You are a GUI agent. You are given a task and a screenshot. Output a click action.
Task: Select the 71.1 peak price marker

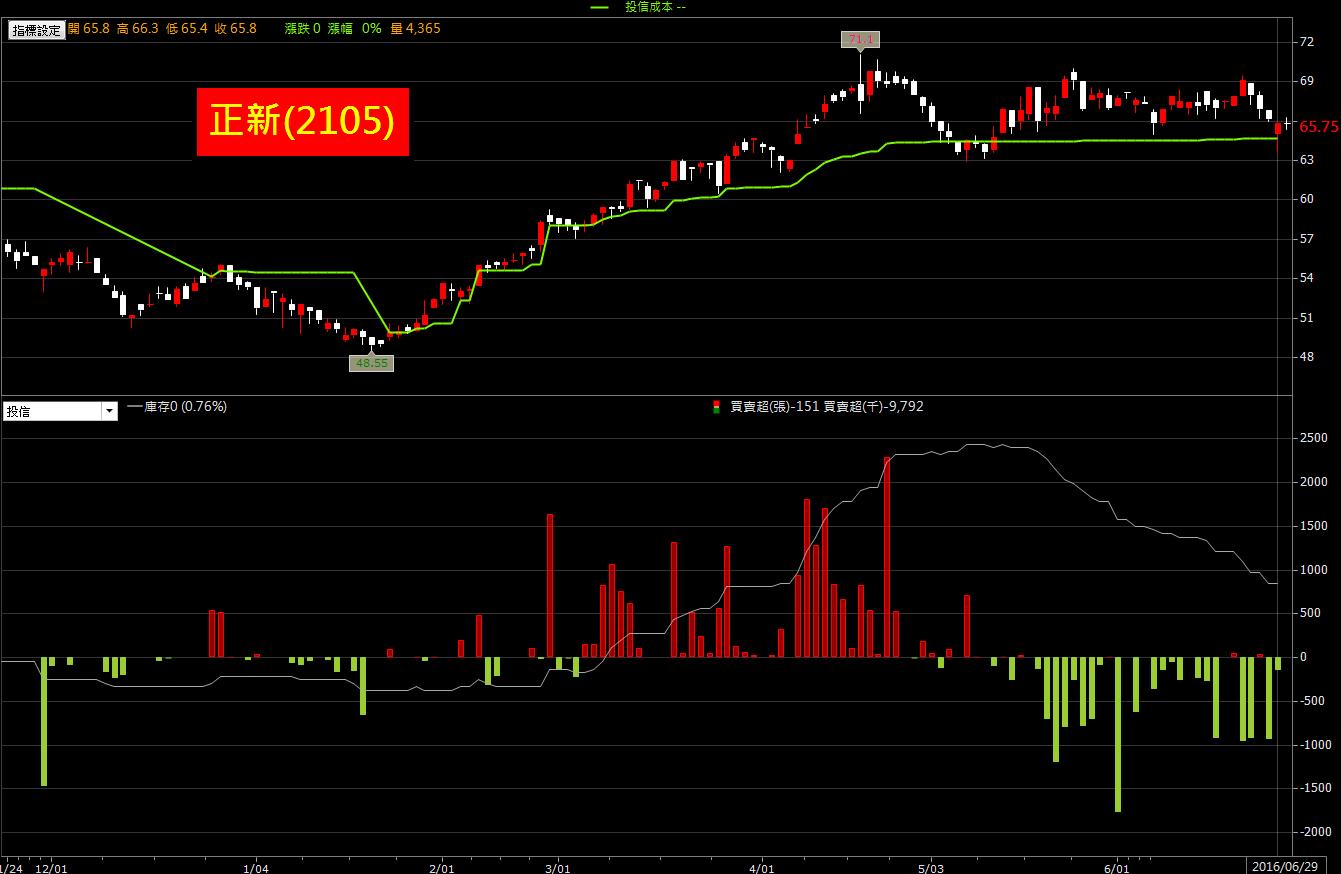(860, 39)
